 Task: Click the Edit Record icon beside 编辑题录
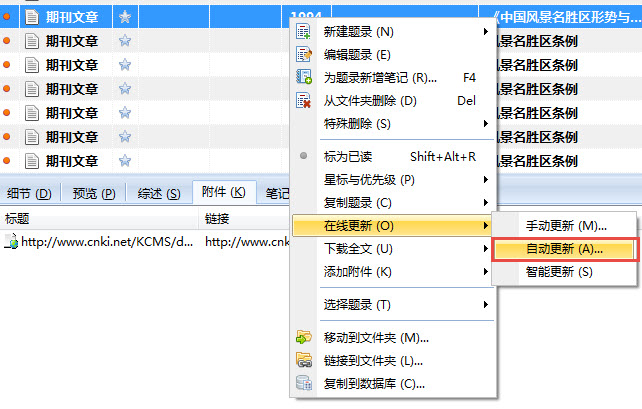(303, 54)
